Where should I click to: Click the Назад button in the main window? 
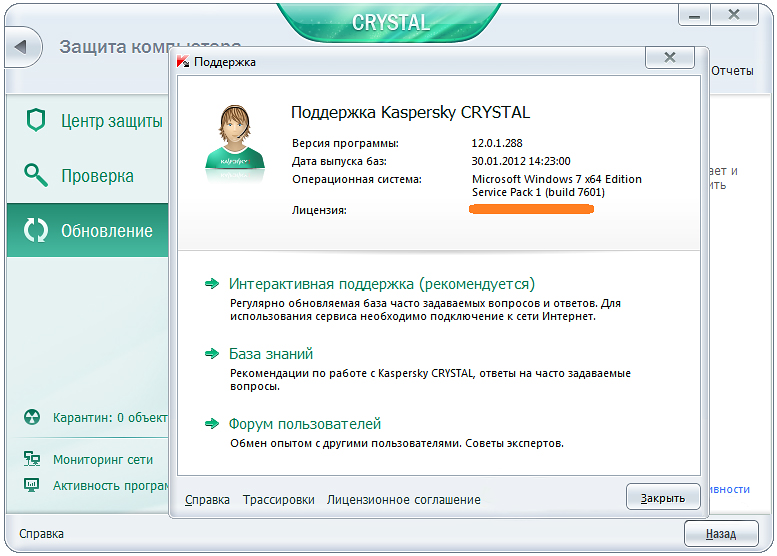721,533
